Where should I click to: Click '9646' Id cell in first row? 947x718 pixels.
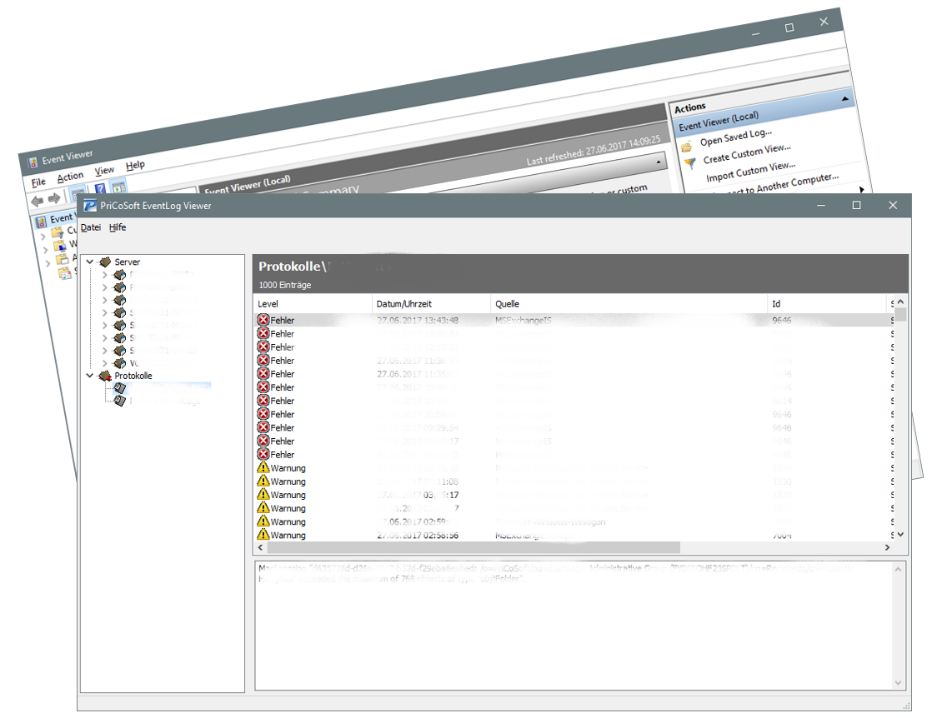[x=782, y=320]
